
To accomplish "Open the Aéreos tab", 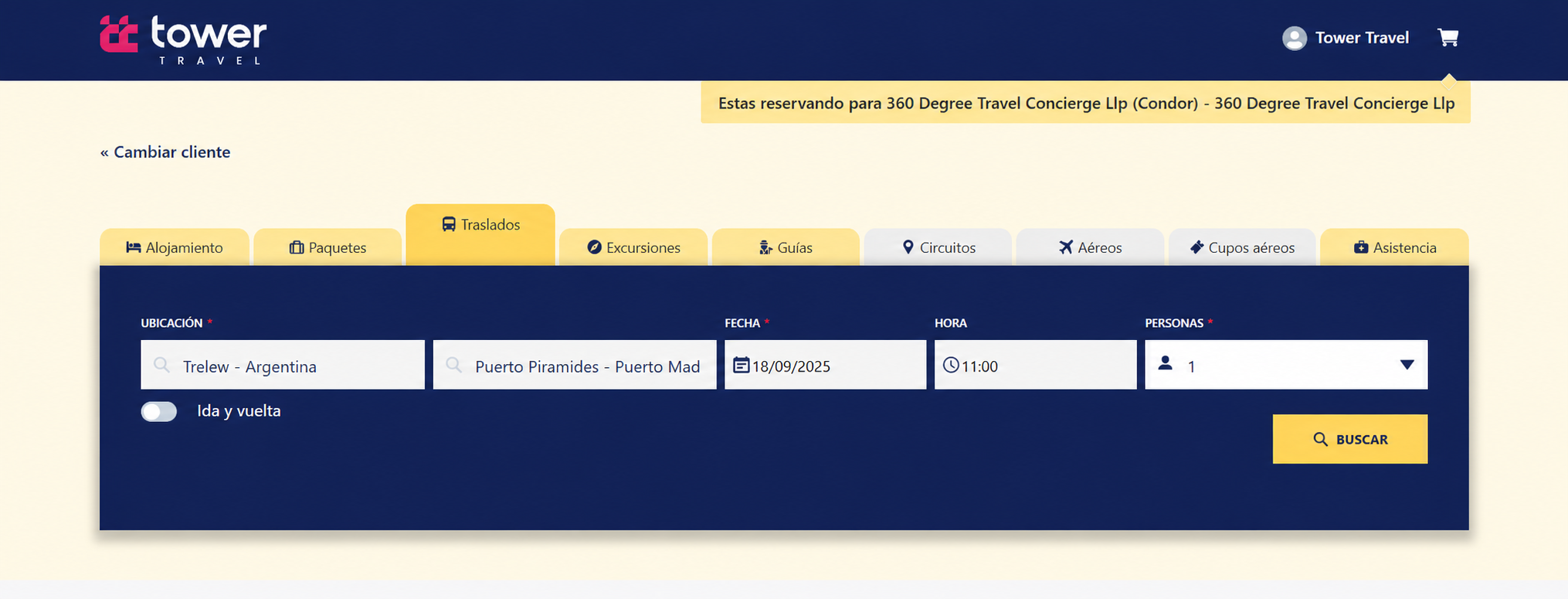I will click(x=1090, y=247).
